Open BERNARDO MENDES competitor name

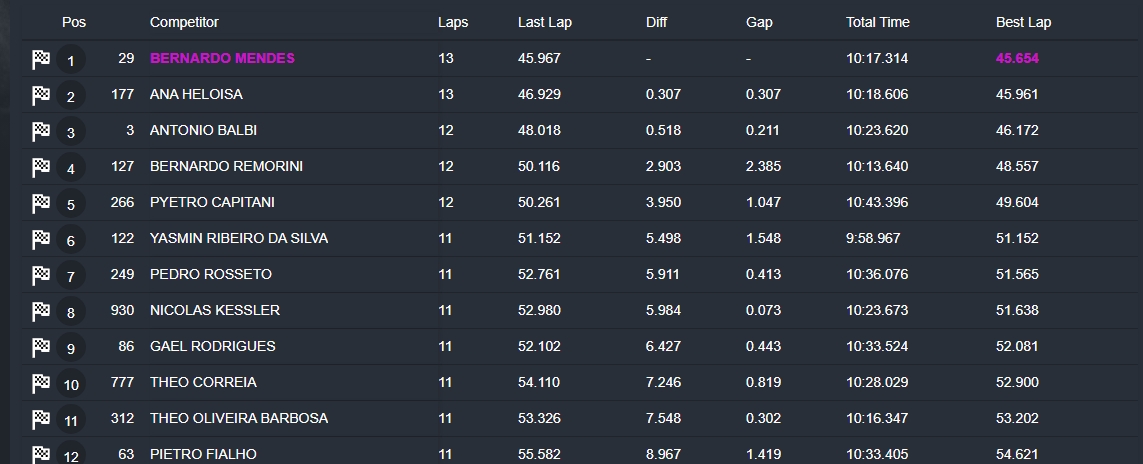[x=222, y=58]
